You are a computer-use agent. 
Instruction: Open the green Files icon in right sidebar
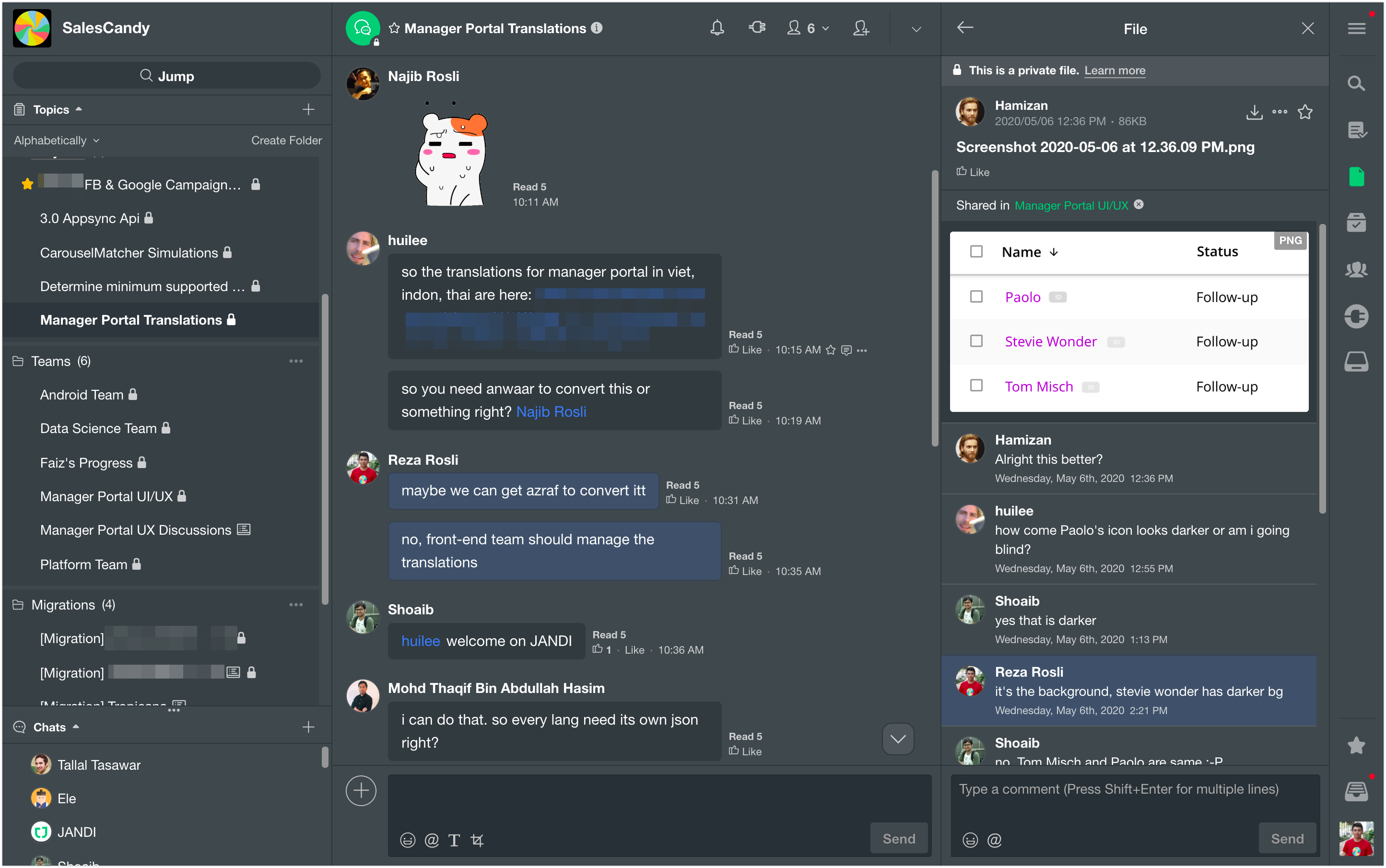pyautogui.click(x=1356, y=176)
